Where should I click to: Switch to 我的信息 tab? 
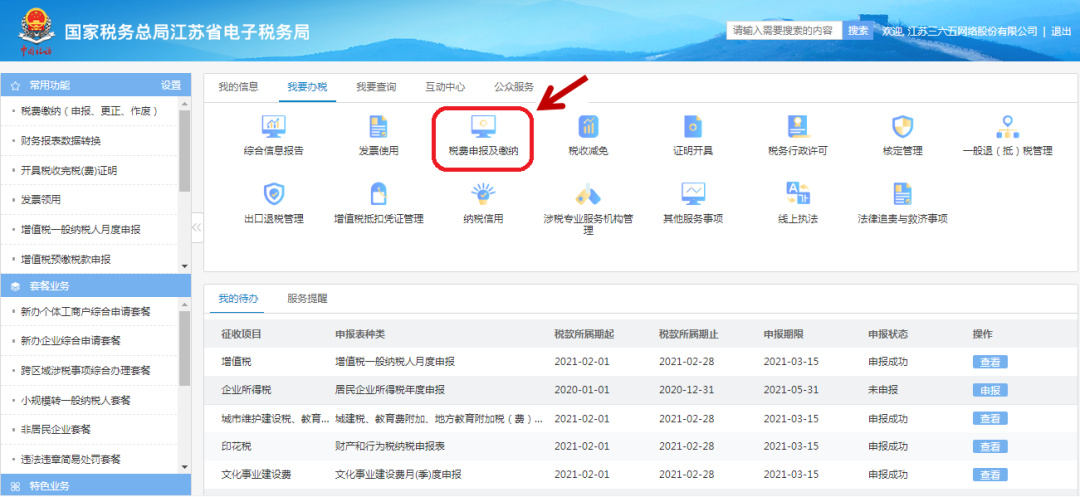pyautogui.click(x=238, y=87)
